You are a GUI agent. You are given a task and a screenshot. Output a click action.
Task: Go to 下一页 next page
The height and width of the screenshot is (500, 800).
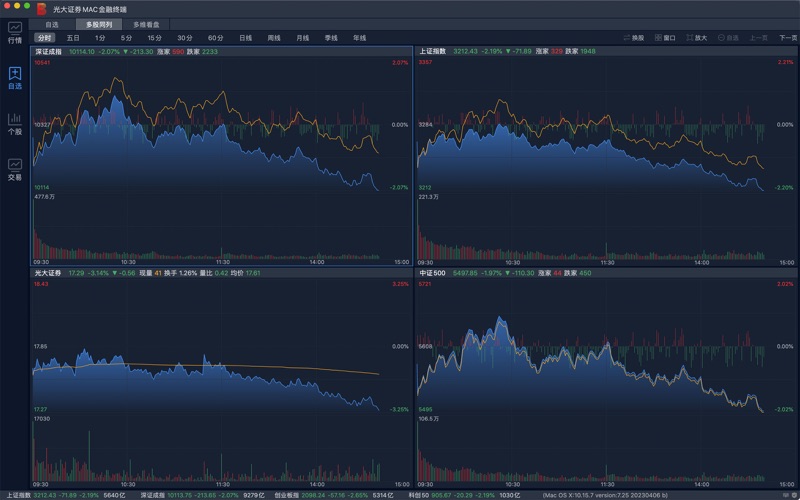tap(787, 38)
